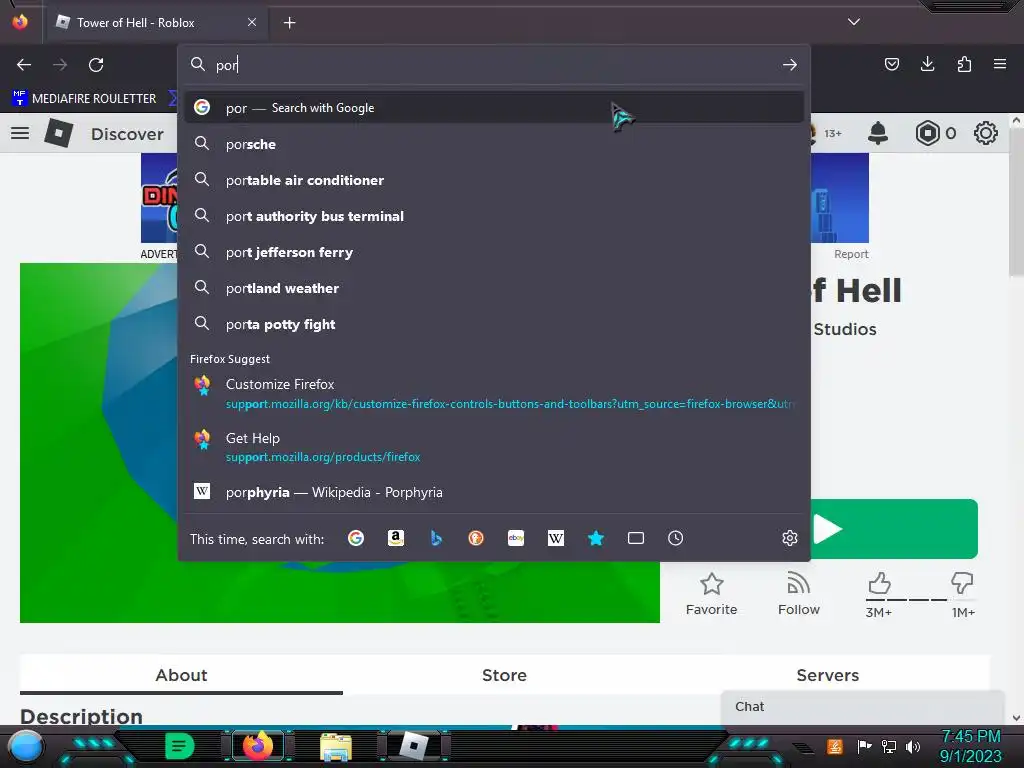The width and height of the screenshot is (1024, 768).
Task: Open File Explorer on taskbar
Action: [x=336, y=746]
